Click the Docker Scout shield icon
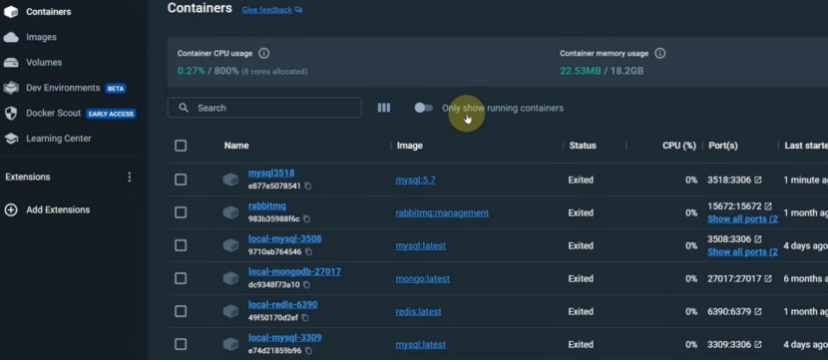The height and width of the screenshot is (362, 828). tap(11, 113)
